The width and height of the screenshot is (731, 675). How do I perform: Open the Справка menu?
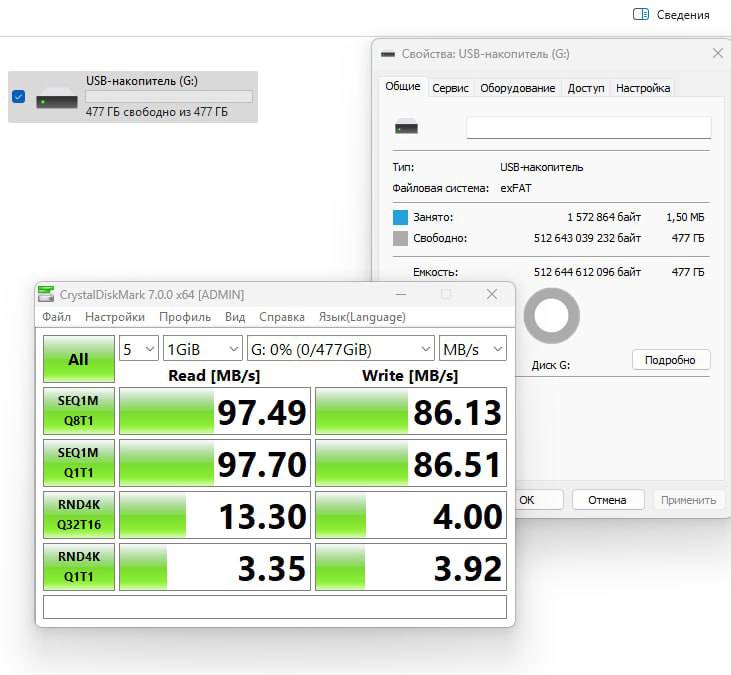point(282,317)
